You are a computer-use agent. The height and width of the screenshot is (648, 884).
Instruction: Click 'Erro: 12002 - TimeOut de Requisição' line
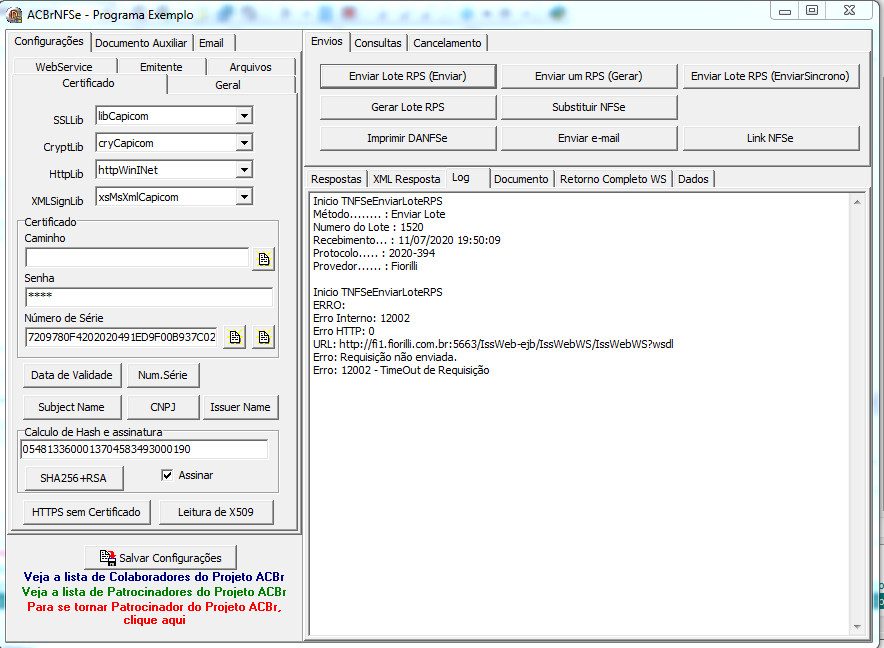click(401, 370)
